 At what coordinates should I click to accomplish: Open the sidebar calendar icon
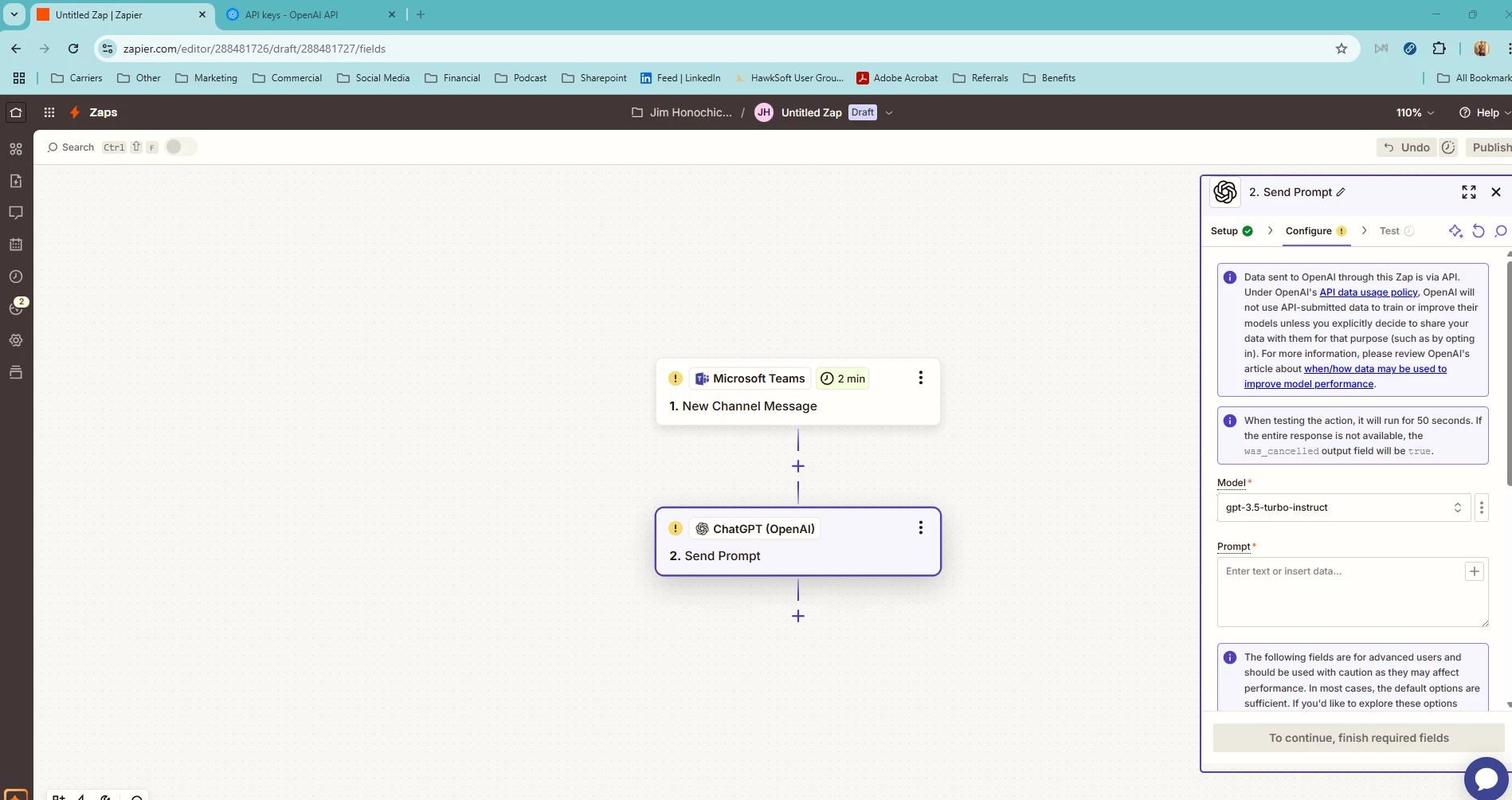tap(16, 245)
